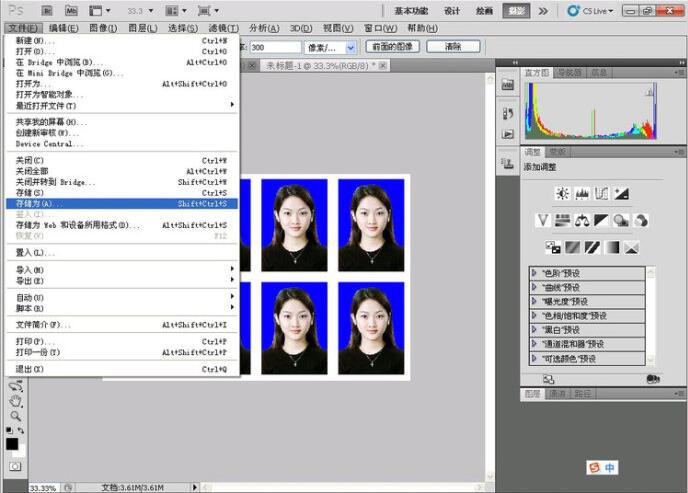Switch to the 导航器 panel tab
The image size is (688, 493).
(571, 73)
